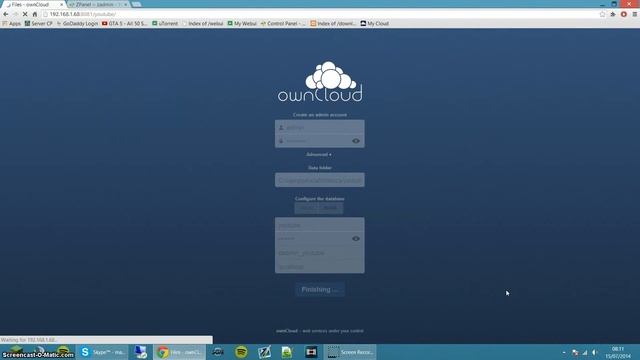This screenshot has height=360, width=640.
Task: Bookmark this page with the star
Action: (602, 14)
